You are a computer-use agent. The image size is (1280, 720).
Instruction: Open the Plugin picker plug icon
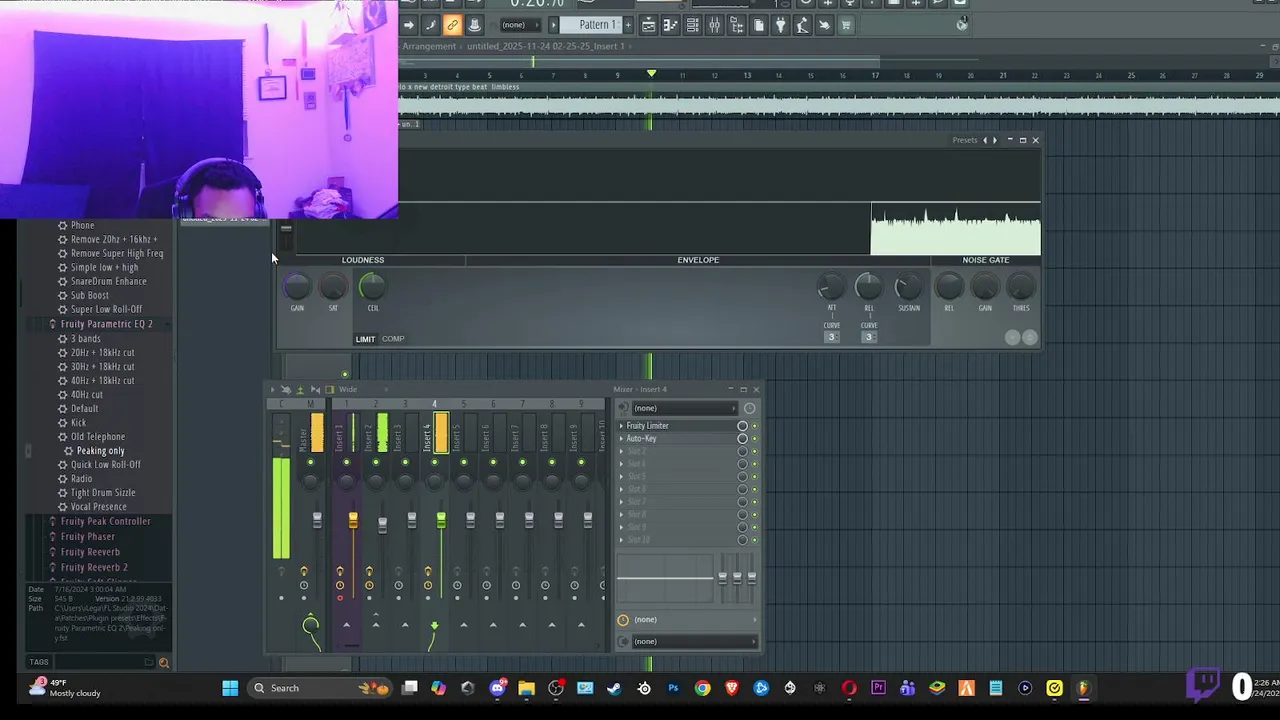pyautogui.click(x=780, y=25)
